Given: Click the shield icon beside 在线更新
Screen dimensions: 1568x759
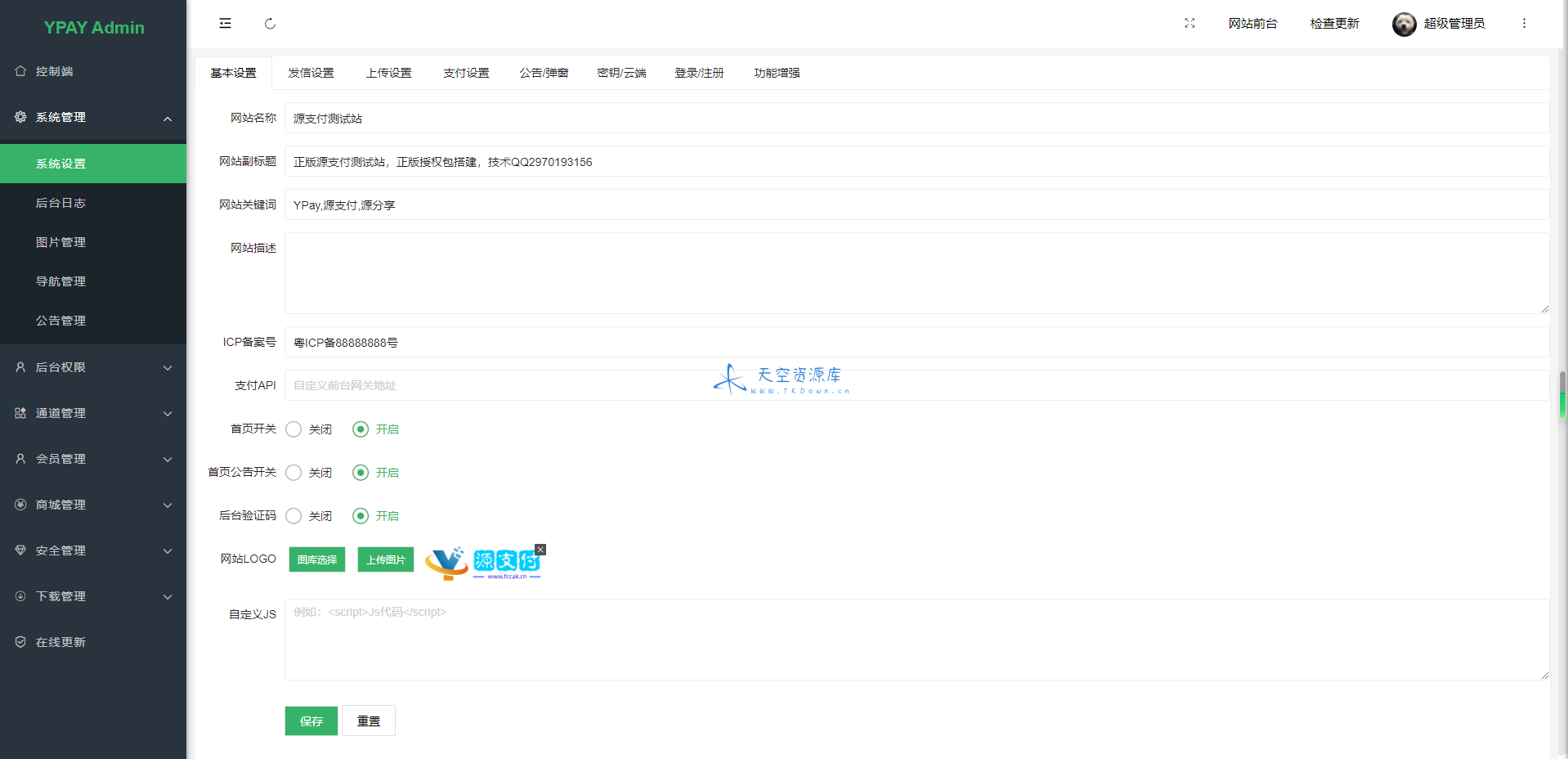Looking at the screenshot, I should (x=20, y=642).
